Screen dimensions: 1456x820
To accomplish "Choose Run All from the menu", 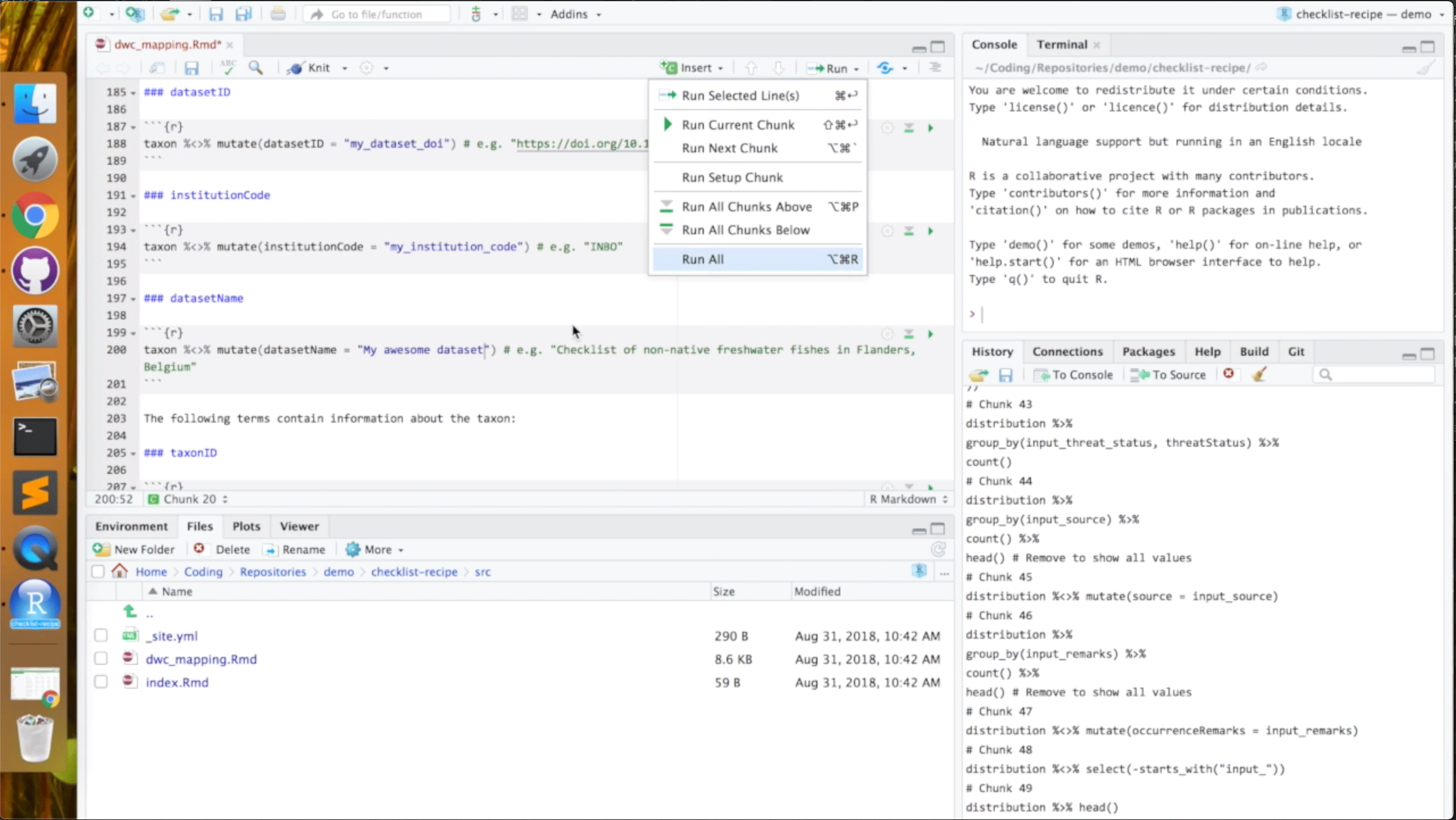I will tap(703, 259).
